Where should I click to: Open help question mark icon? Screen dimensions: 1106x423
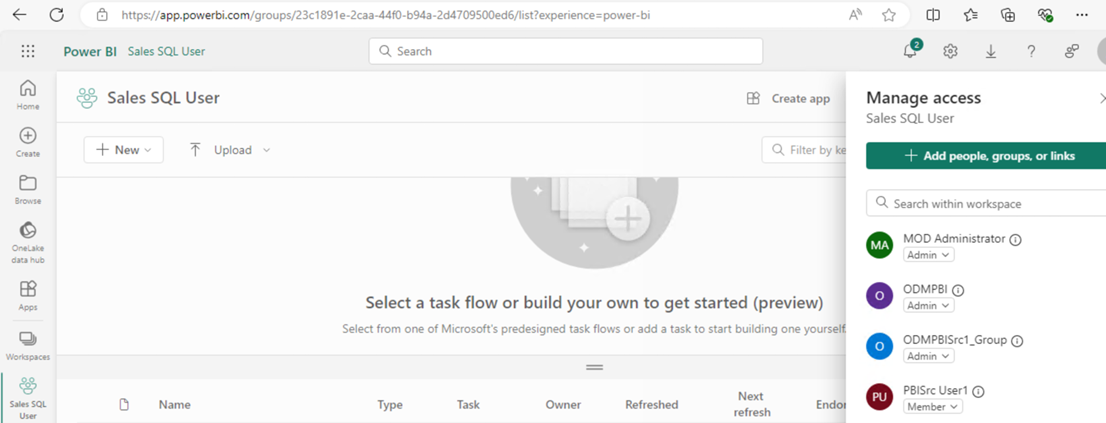[1031, 51]
